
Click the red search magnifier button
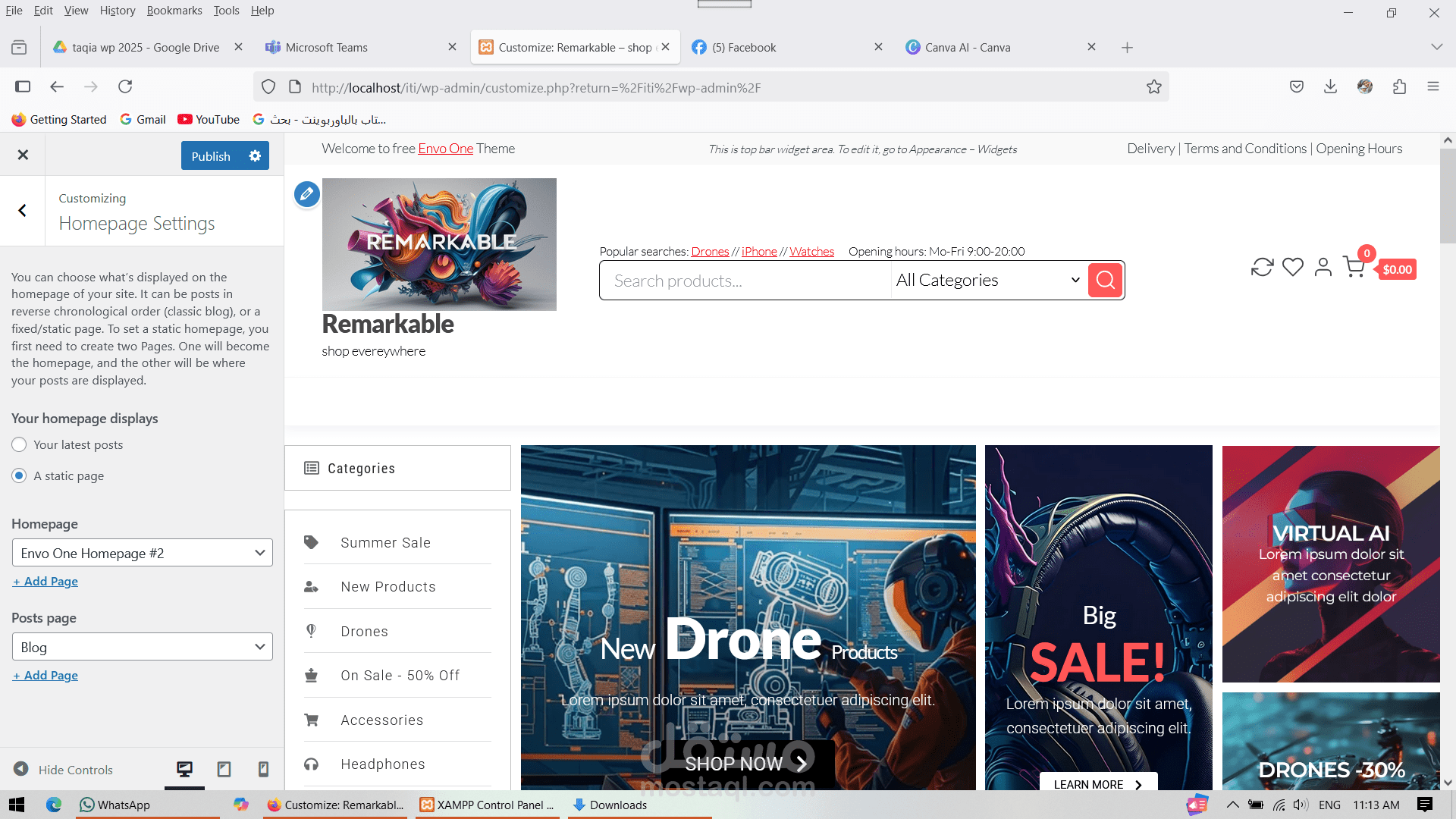[x=1105, y=281]
